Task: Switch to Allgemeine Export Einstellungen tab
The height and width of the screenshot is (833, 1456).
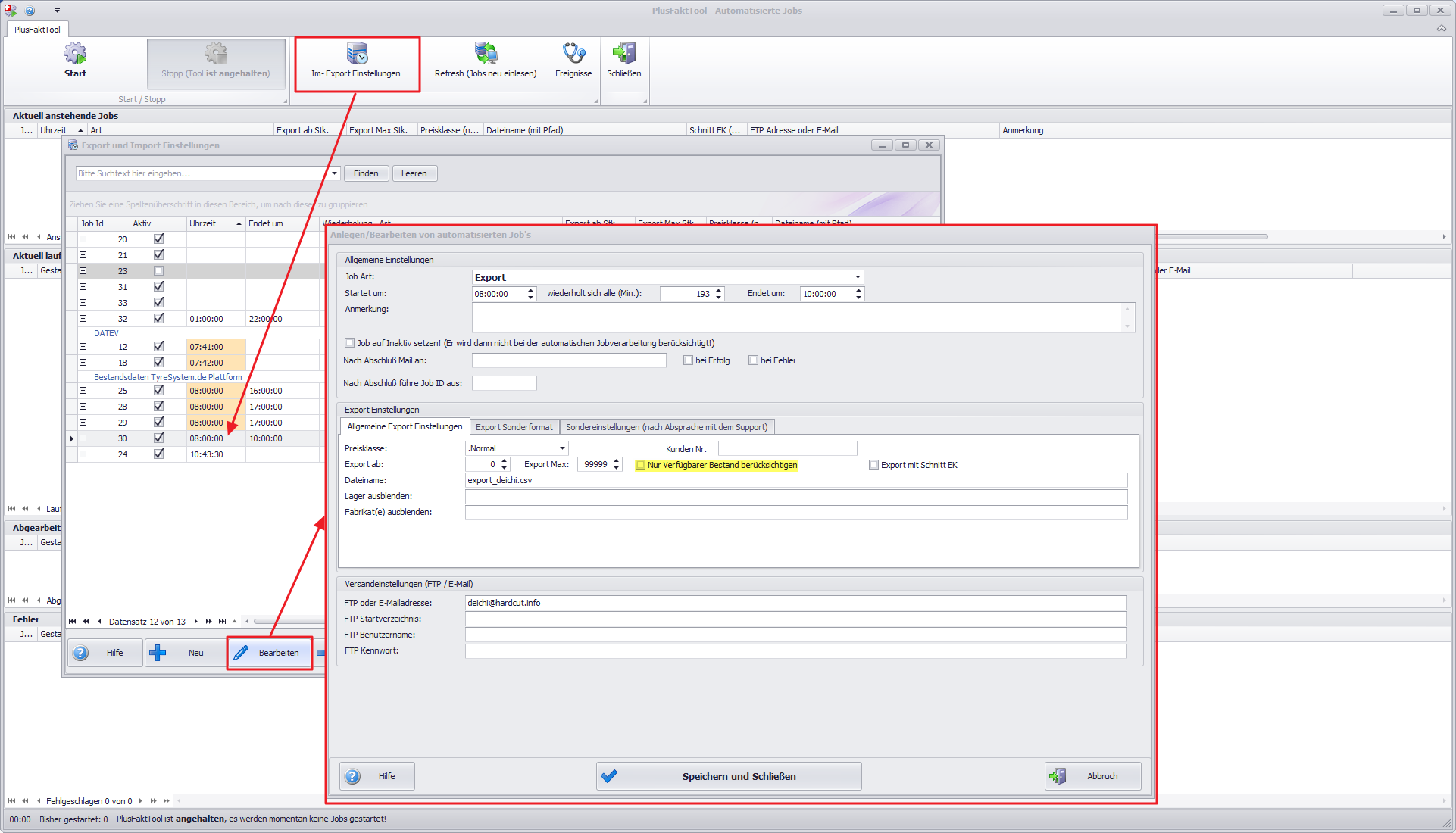Action: (x=405, y=427)
